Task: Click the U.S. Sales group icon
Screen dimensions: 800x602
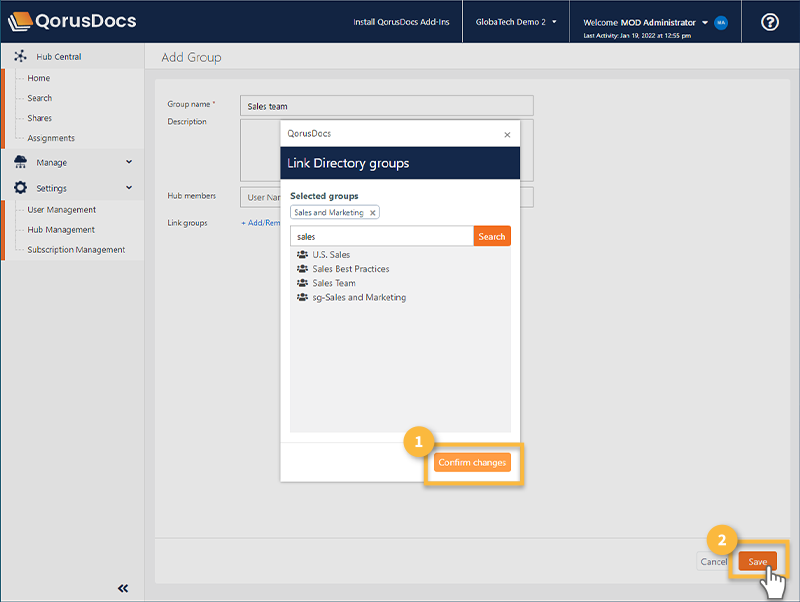Action: (302, 254)
